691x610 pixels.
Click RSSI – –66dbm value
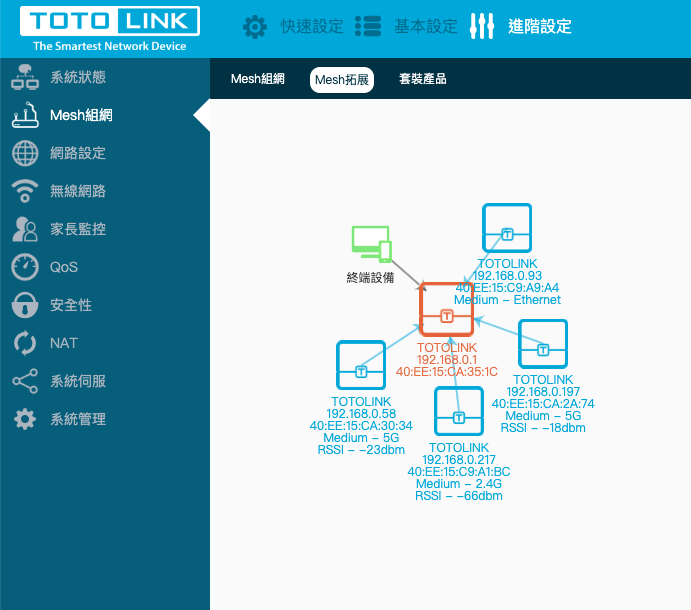tap(459, 496)
